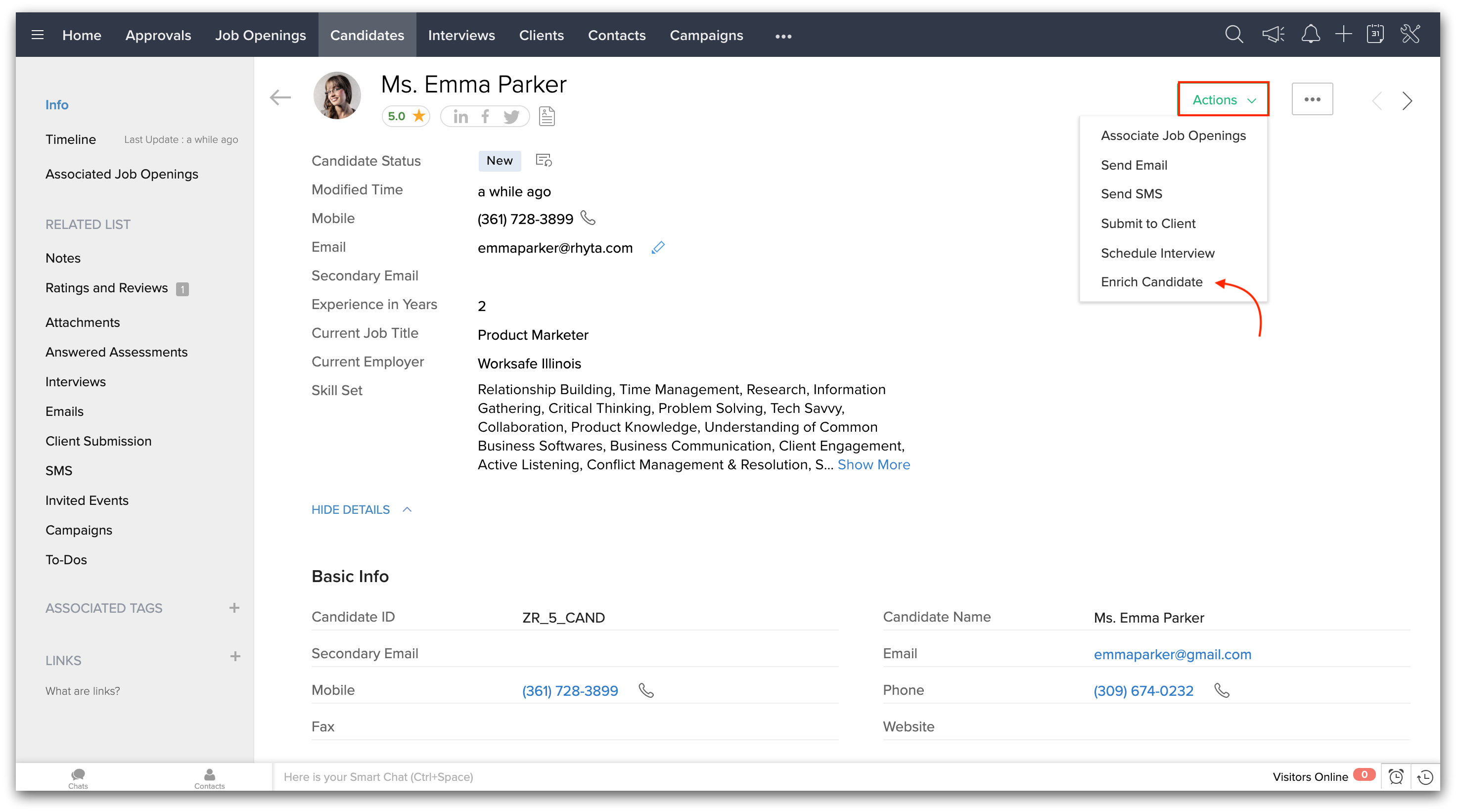Screen dimensions: 1458x812
Task: Click the Twitter icon under candidate name
Action: [511, 117]
